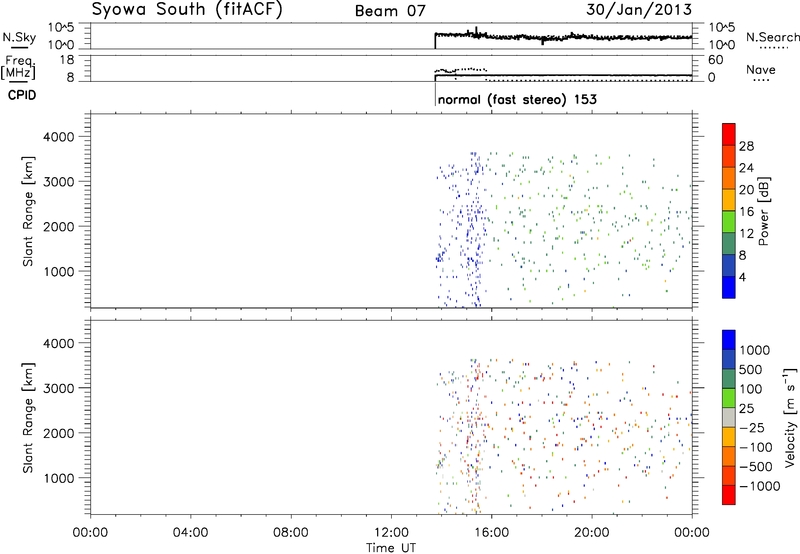800x554 pixels.
Task: Pick the orange-red 24–28 dB power swatch
Action: tap(729, 156)
